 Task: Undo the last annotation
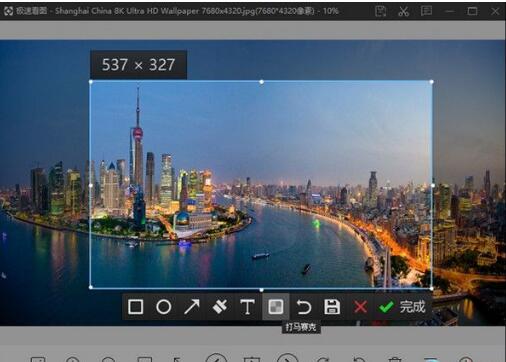pos(304,307)
